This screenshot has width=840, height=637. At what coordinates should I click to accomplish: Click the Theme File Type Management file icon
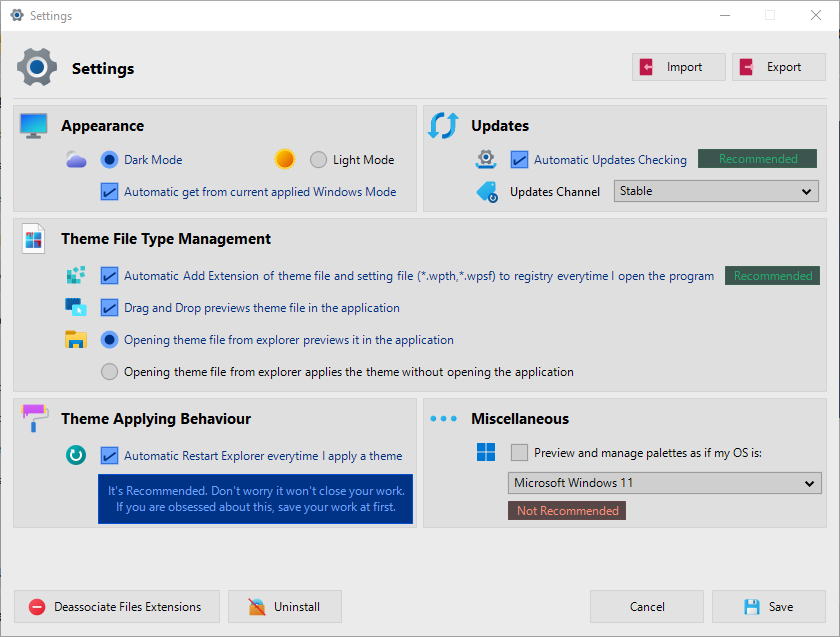33,238
